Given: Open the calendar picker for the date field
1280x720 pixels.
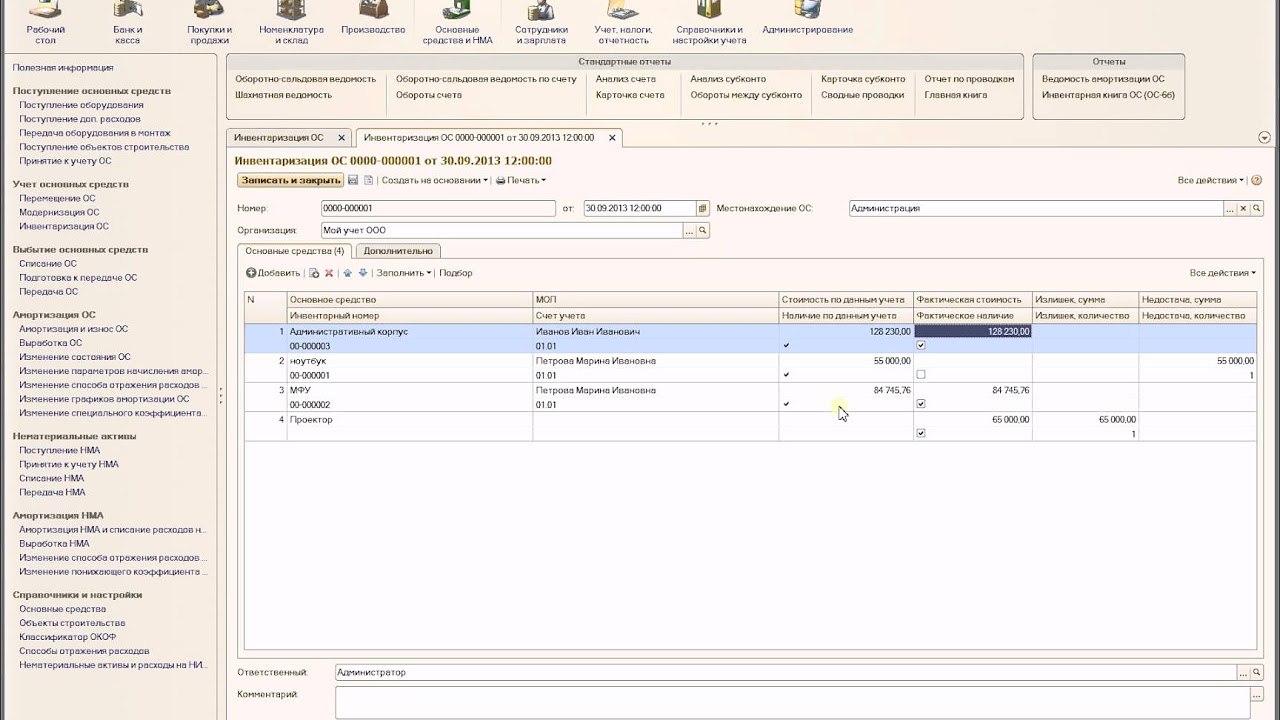Looking at the screenshot, I should click(x=704, y=208).
